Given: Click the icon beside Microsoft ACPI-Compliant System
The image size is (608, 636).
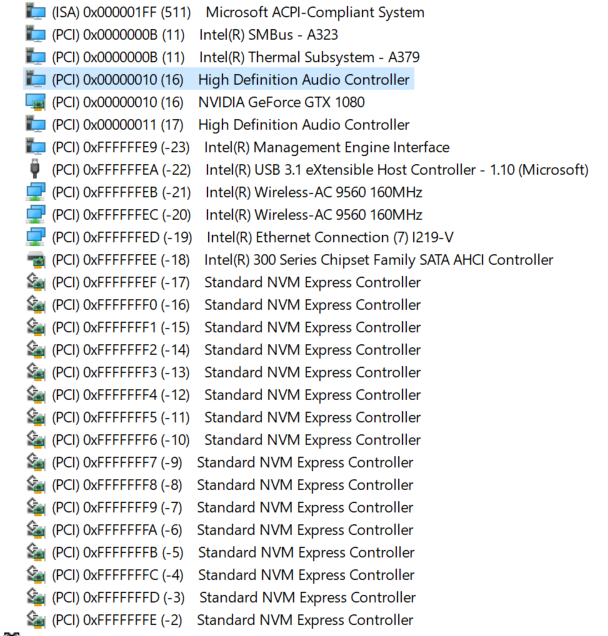Looking at the screenshot, I should coord(35,12).
